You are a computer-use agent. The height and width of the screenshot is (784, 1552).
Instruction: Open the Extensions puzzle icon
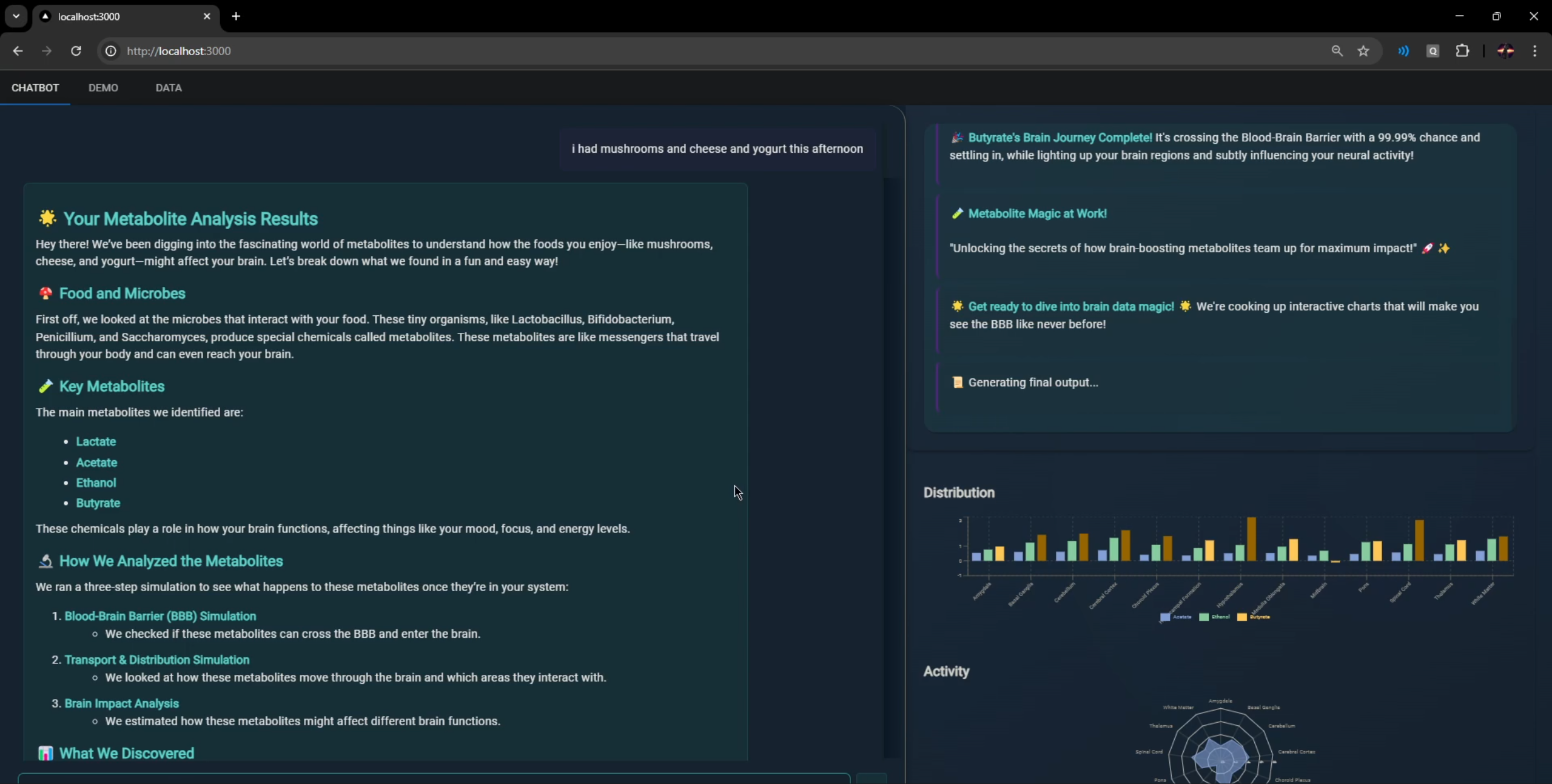[1462, 51]
